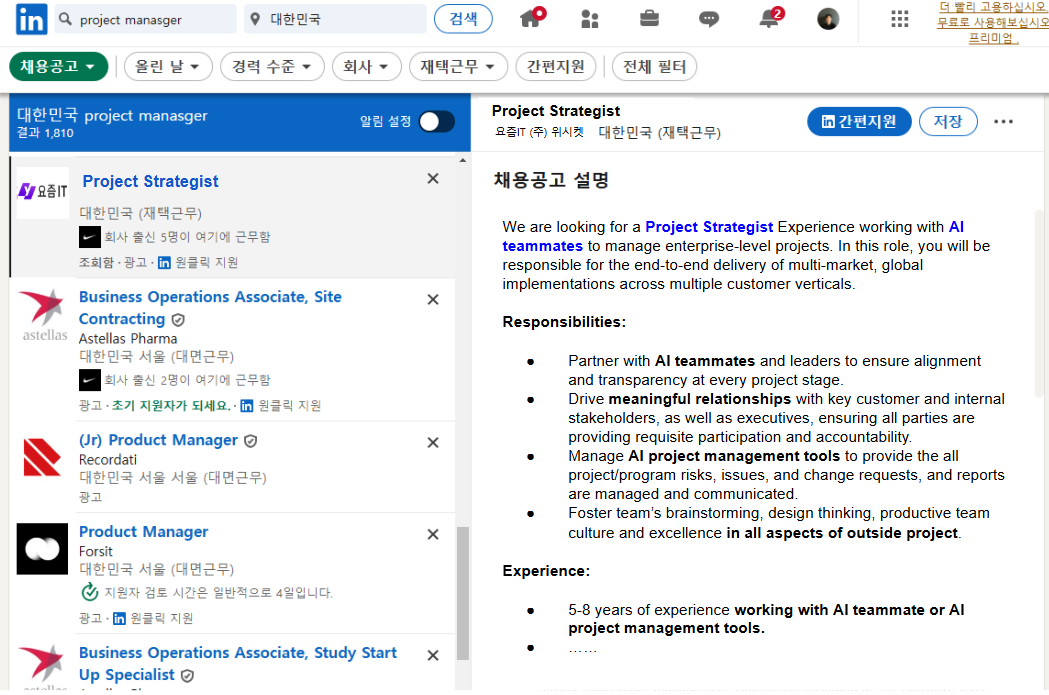The image size is (1049, 695).
Task: Dismiss the Project Strategist job card
Action: 433,179
